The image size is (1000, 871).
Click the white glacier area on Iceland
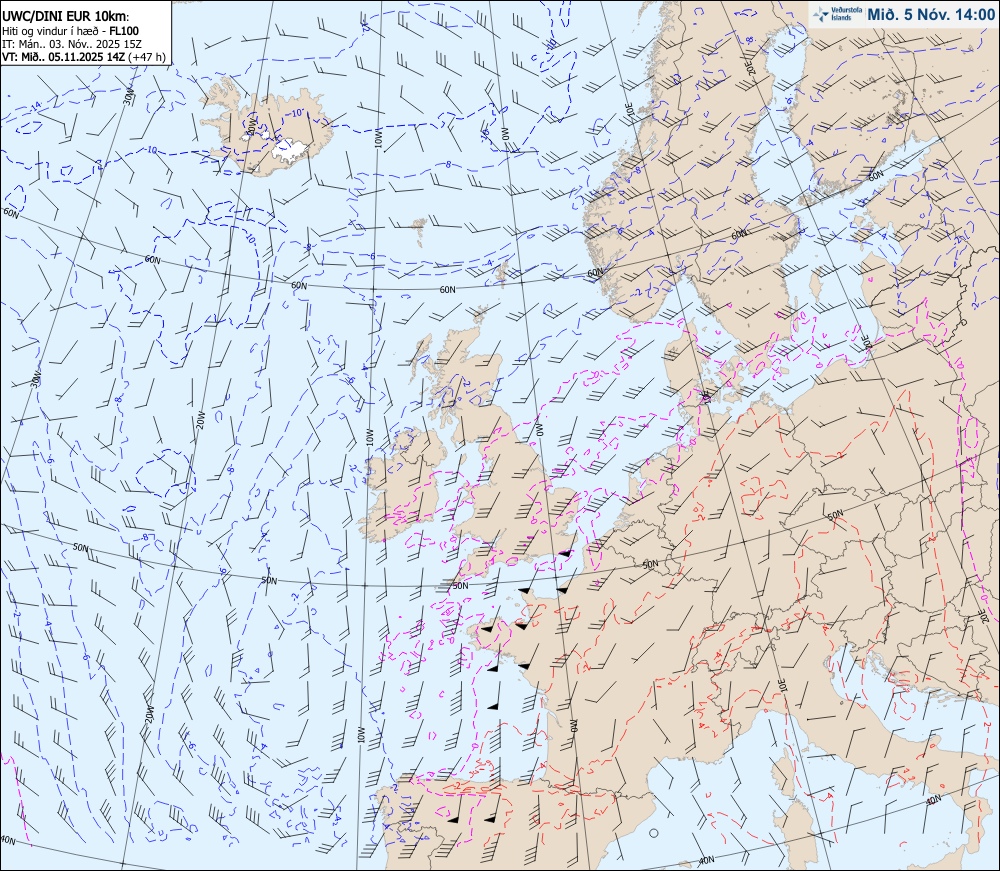click(x=290, y=150)
